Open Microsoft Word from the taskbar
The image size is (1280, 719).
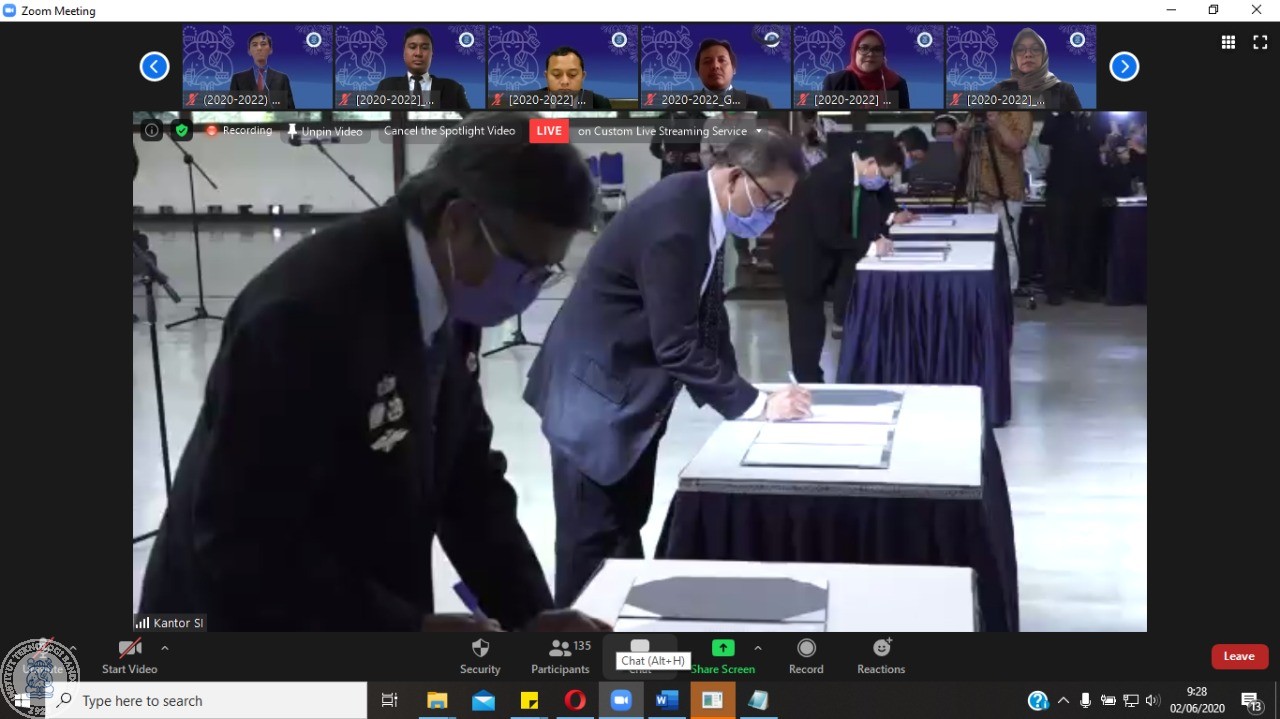(666, 700)
